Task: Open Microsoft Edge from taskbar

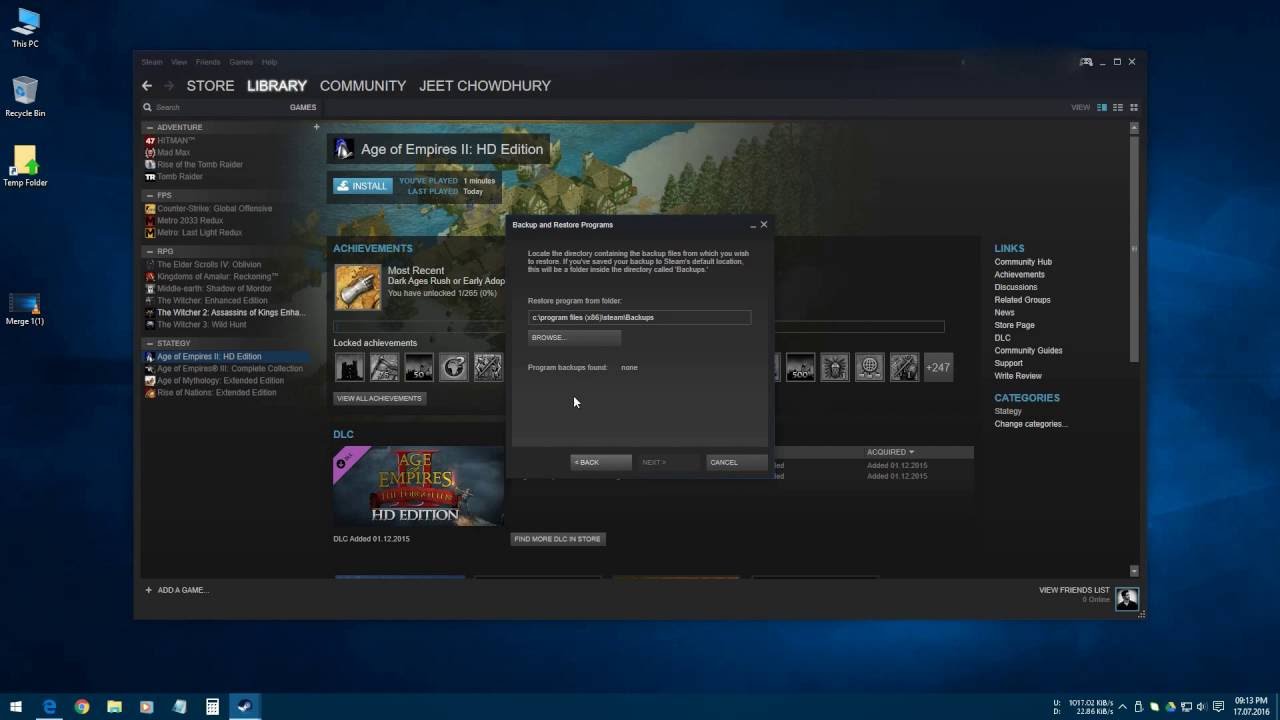Action: [49, 706]
